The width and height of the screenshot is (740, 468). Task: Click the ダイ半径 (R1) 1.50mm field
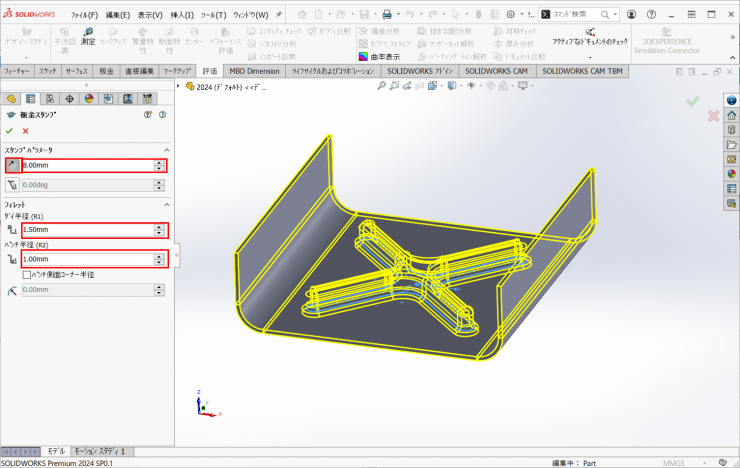coord(86,230)
